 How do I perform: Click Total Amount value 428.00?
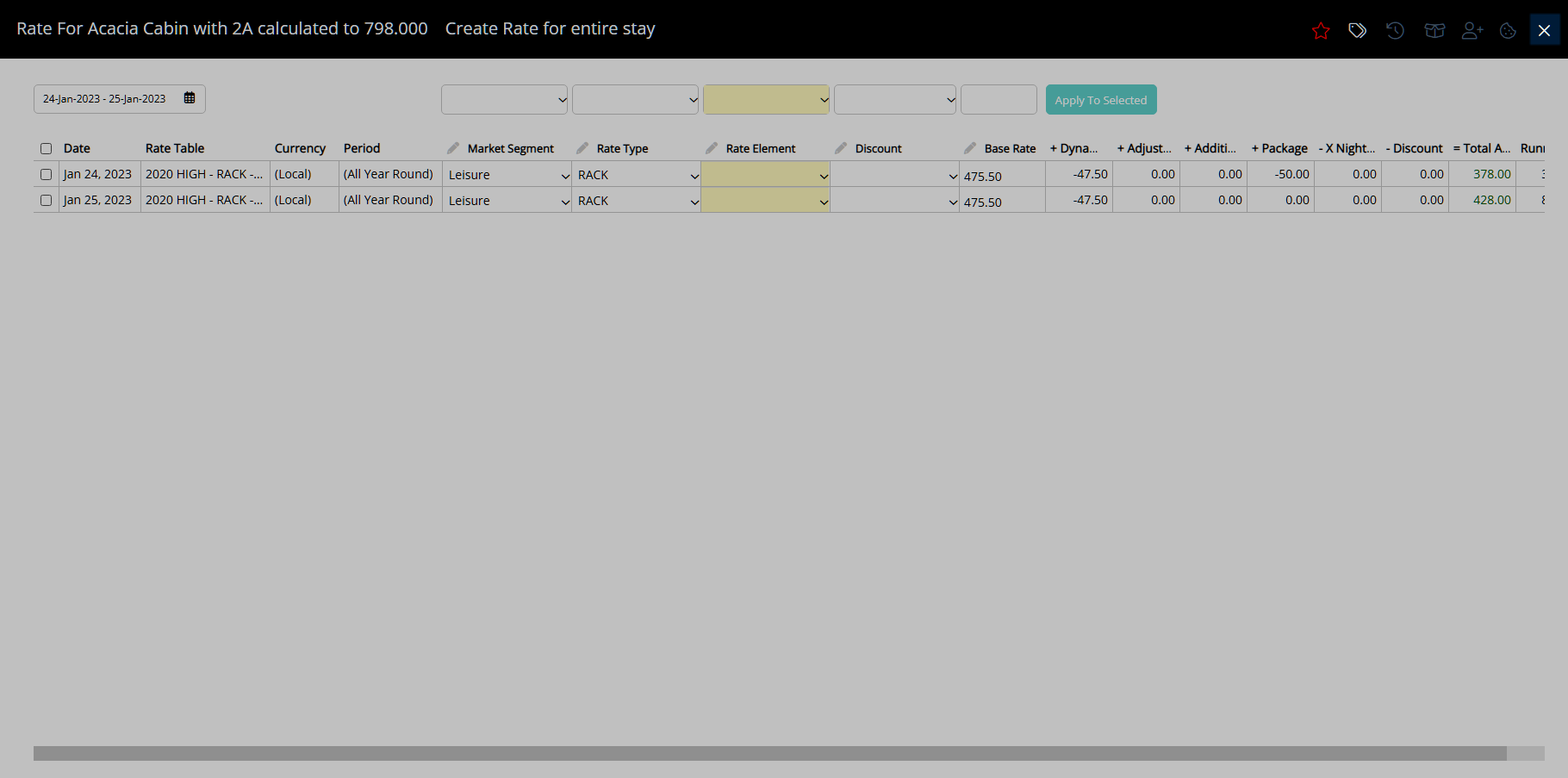click(1492, 200)
